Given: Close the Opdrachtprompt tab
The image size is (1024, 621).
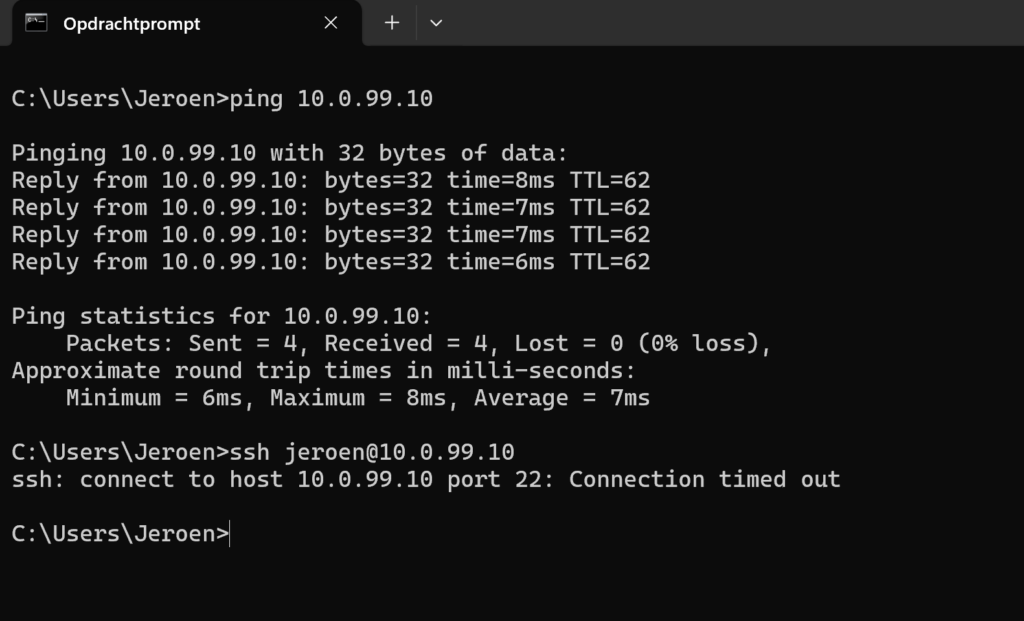Looking at the screenshot, I should (x=331, y=23).
